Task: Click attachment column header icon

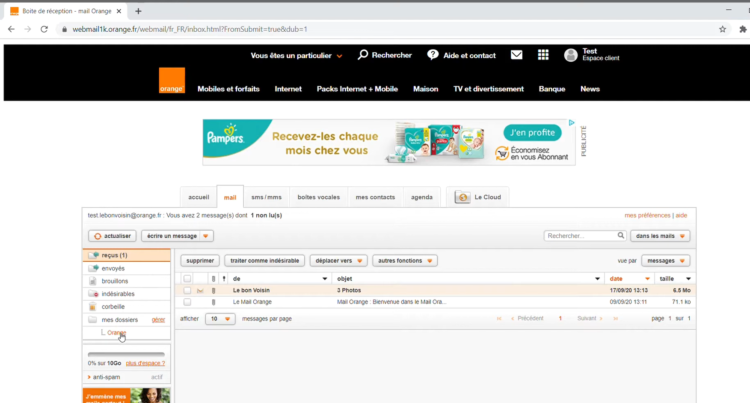Action: tap(213, 279)
